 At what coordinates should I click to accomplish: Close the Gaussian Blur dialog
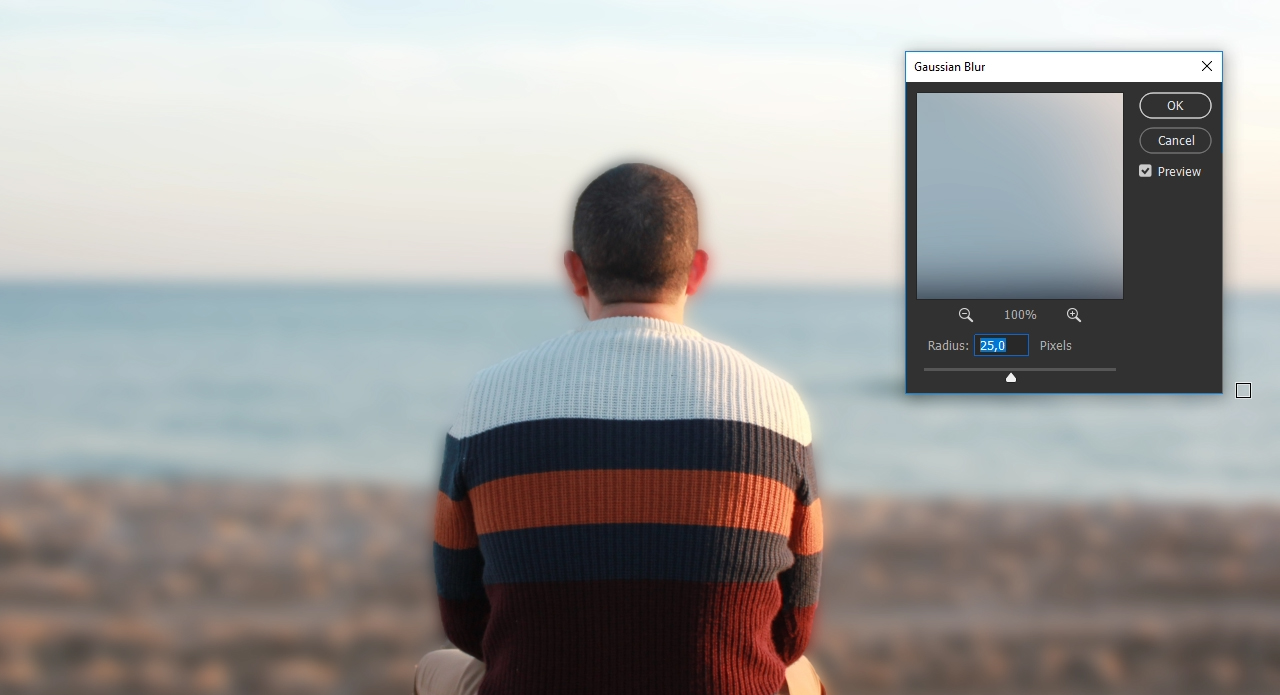1206,67
